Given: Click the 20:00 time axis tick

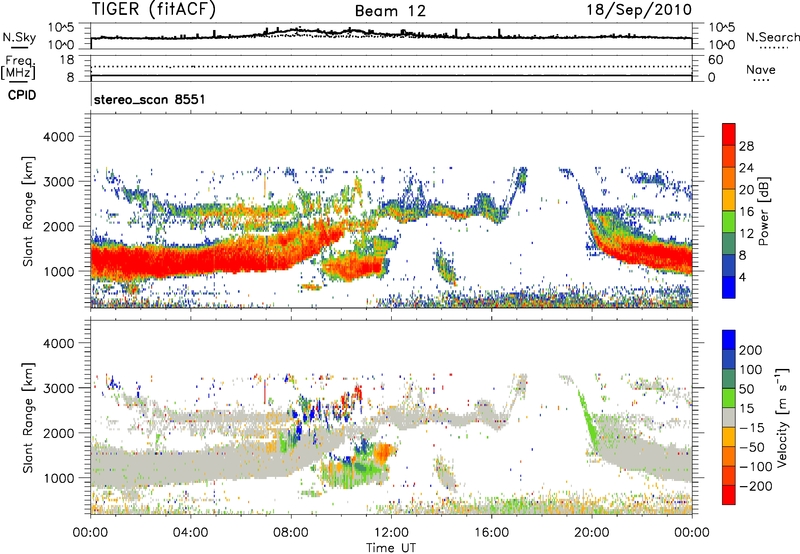Looking at the screenshot, I should (x=592, y=533).
